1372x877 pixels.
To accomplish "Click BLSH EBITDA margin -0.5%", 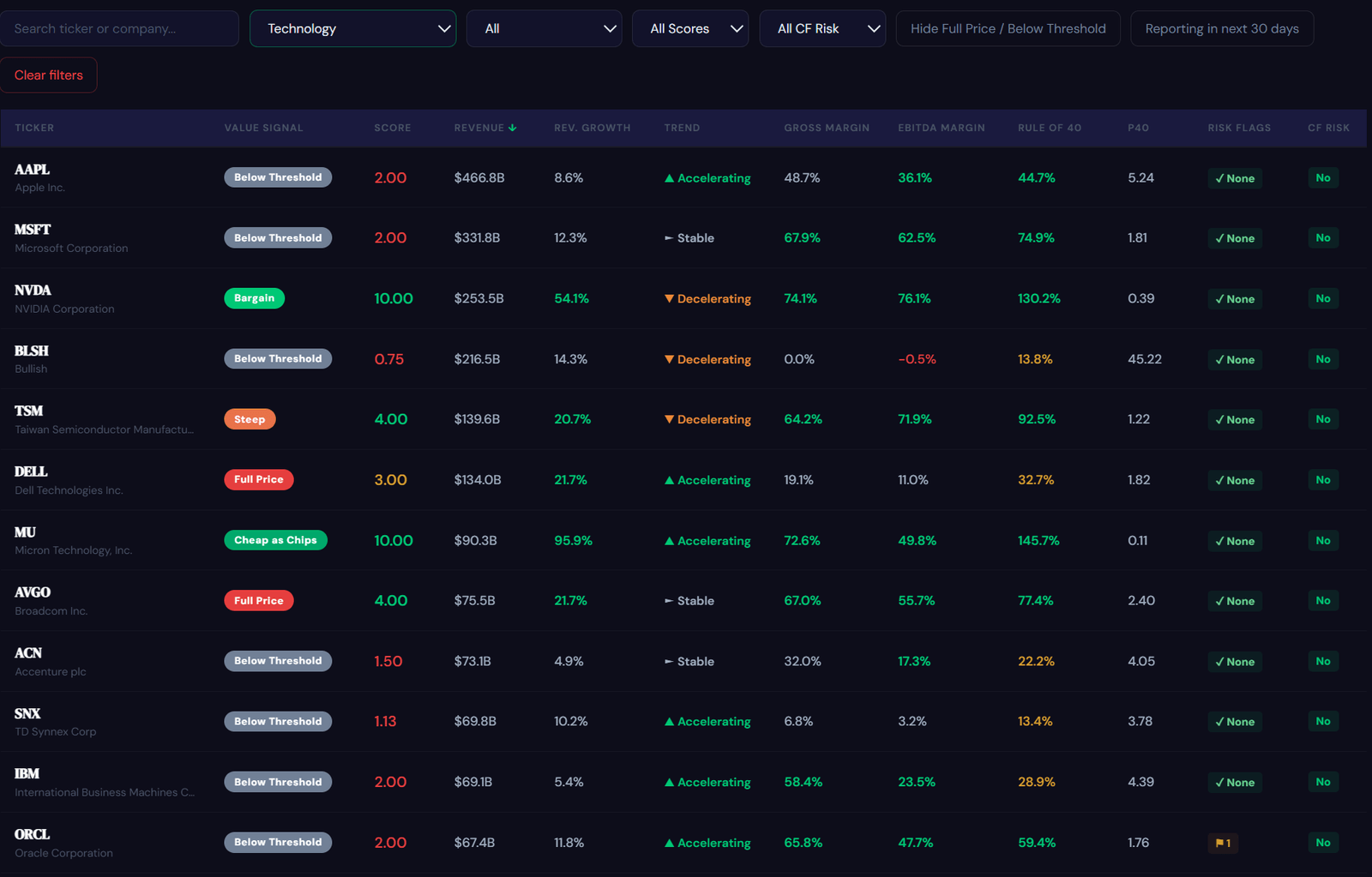I will point(917,359).
